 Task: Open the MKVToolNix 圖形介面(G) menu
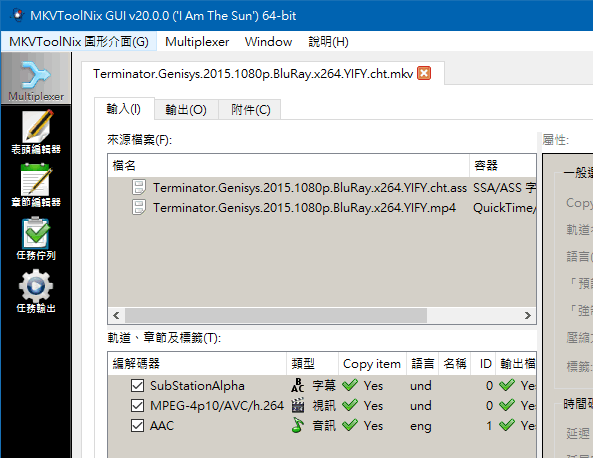point(79,42)
